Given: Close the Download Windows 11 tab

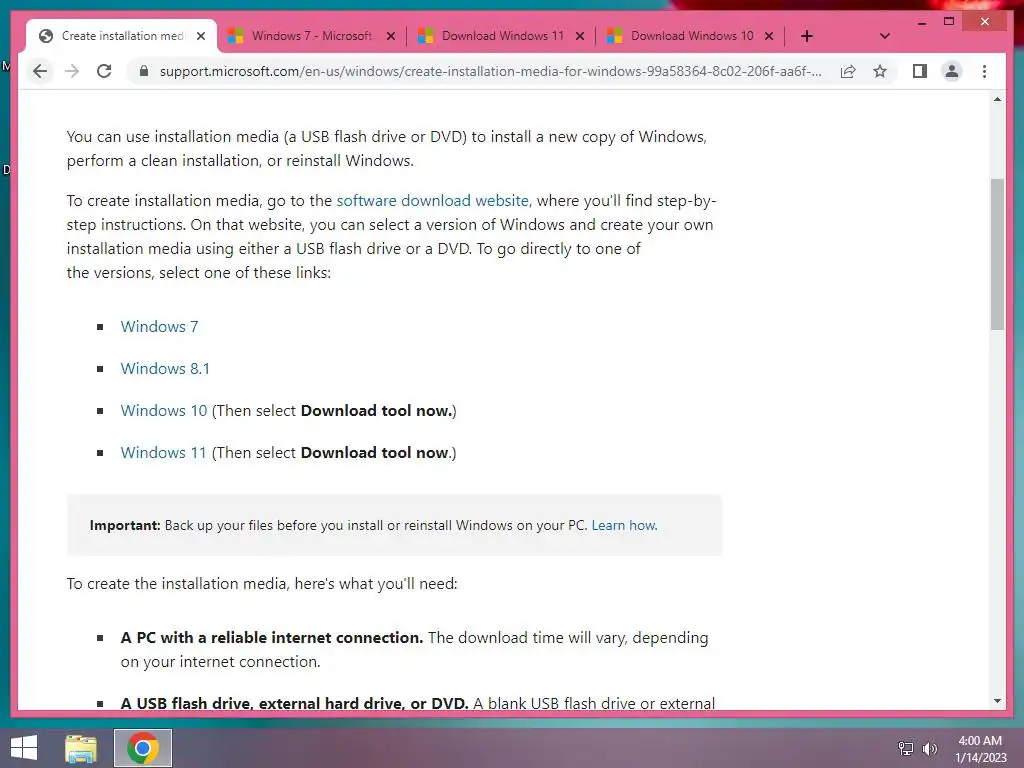Looking at the screenshot, I should pos(579,36).
